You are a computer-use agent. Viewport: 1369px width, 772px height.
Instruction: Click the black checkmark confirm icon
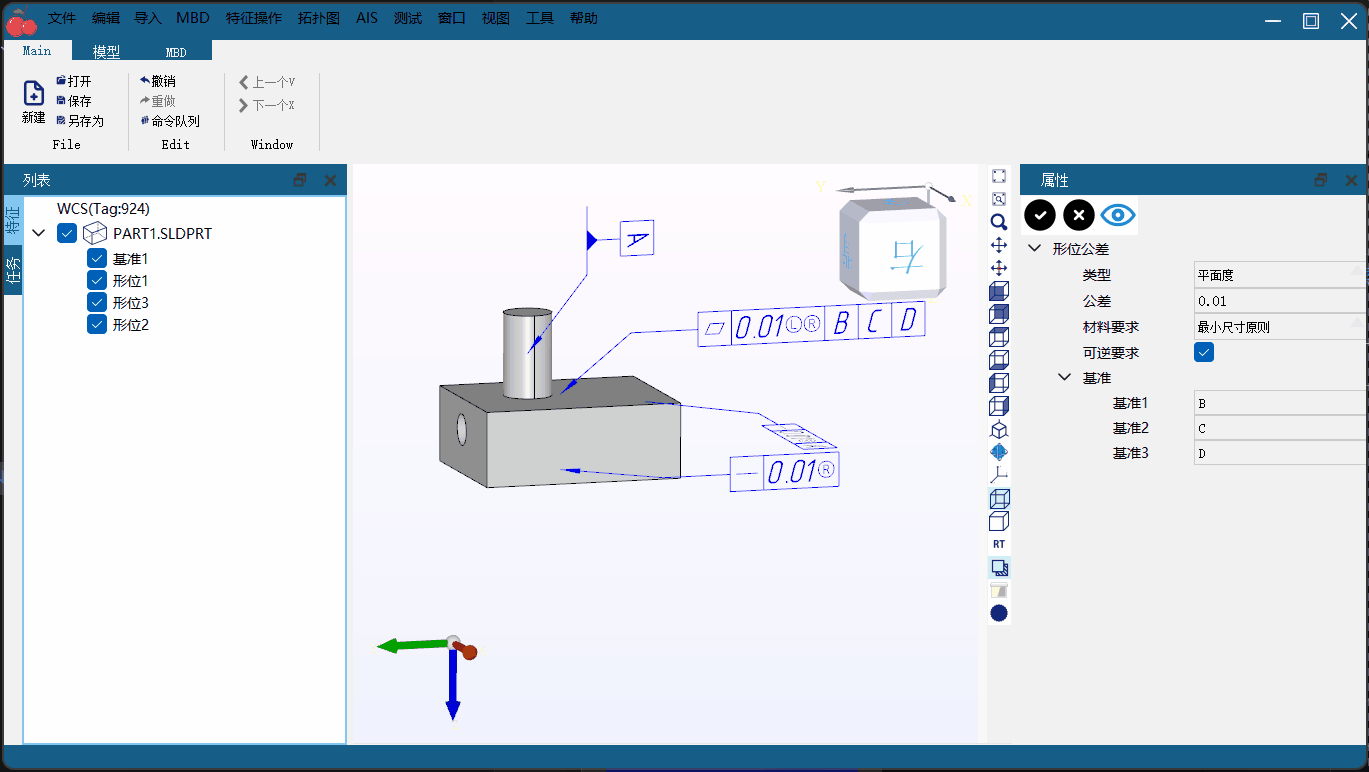pos(1040,214)
